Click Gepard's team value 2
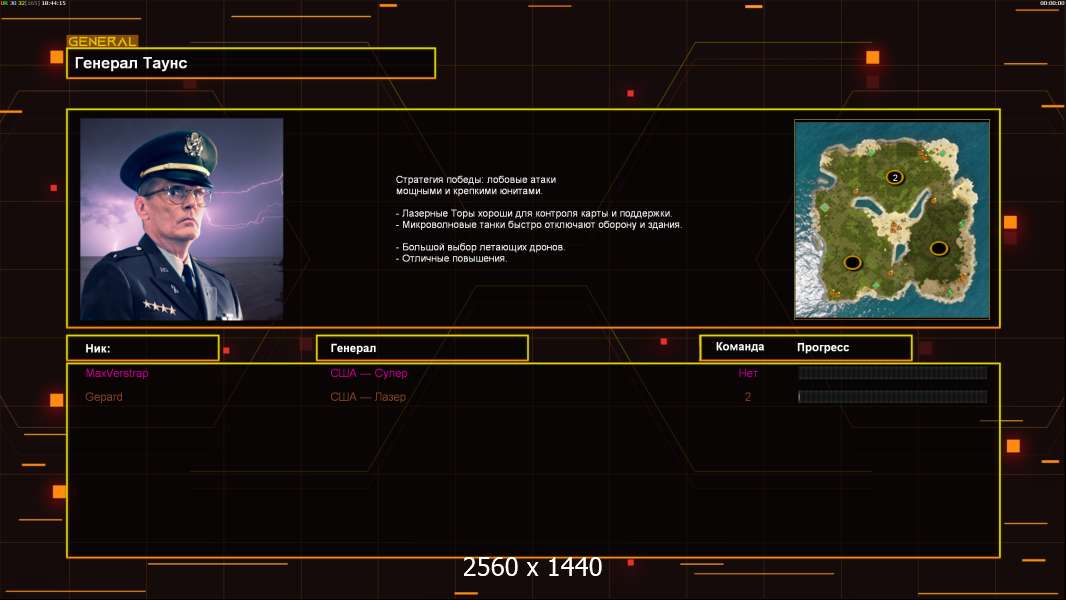The image size is (1066, 600). [748, 397]
